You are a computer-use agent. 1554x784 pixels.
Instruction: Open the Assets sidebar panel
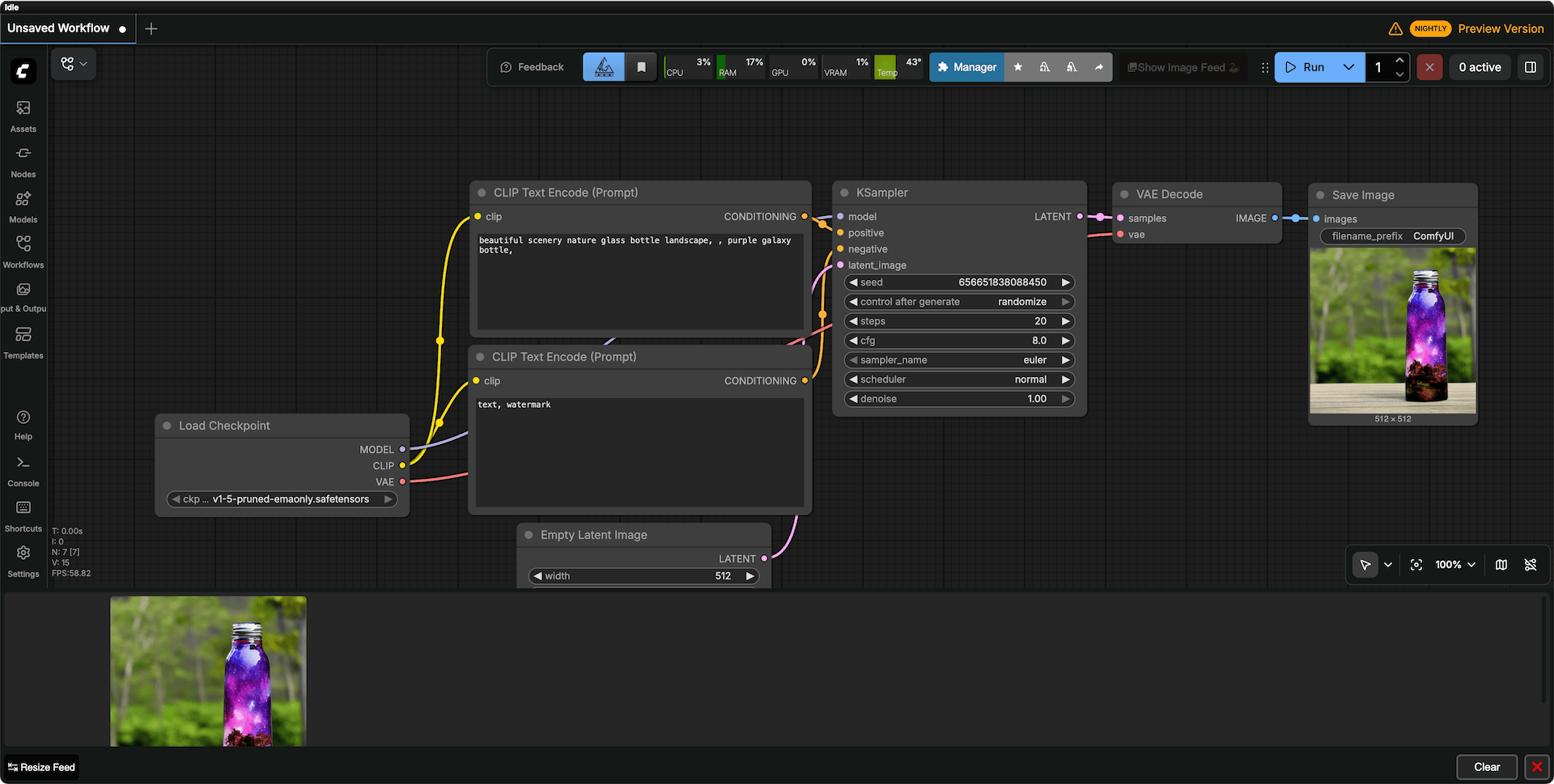tap(23, 117)
